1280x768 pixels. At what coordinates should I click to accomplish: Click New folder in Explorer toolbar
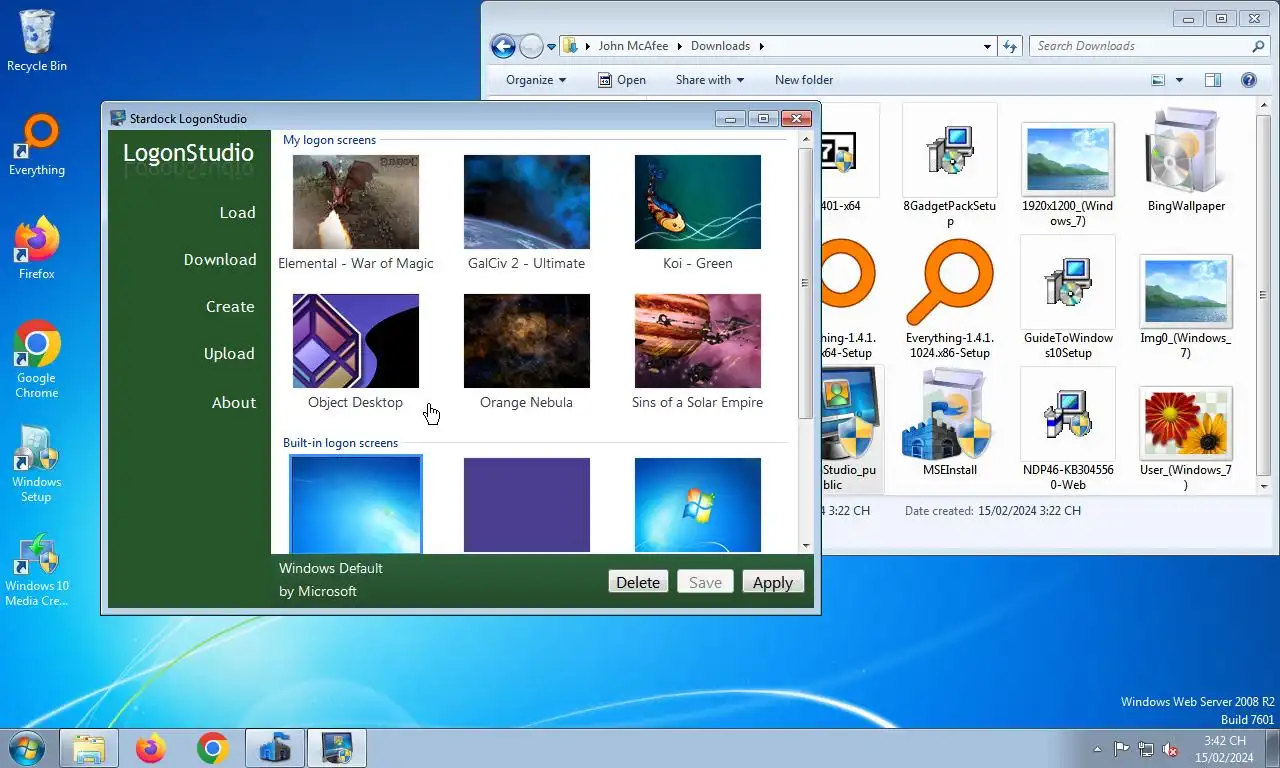tap(804, 80)
